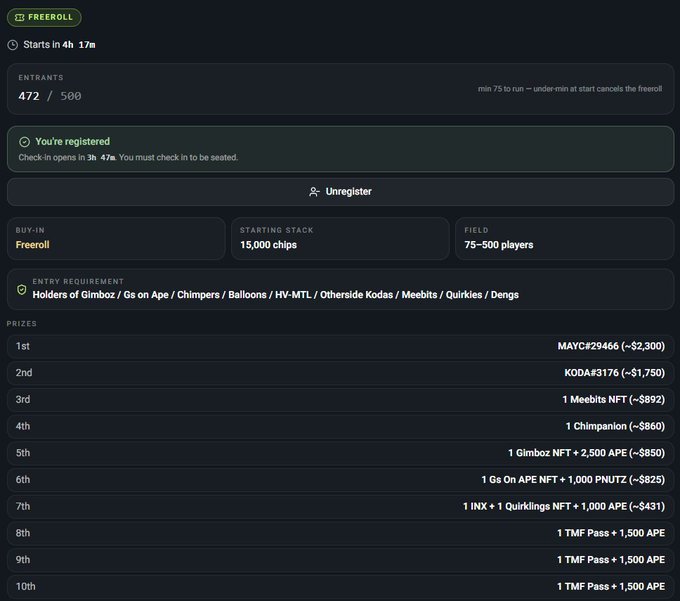Click the Buy-in Freeroll value

coord(33,245)
